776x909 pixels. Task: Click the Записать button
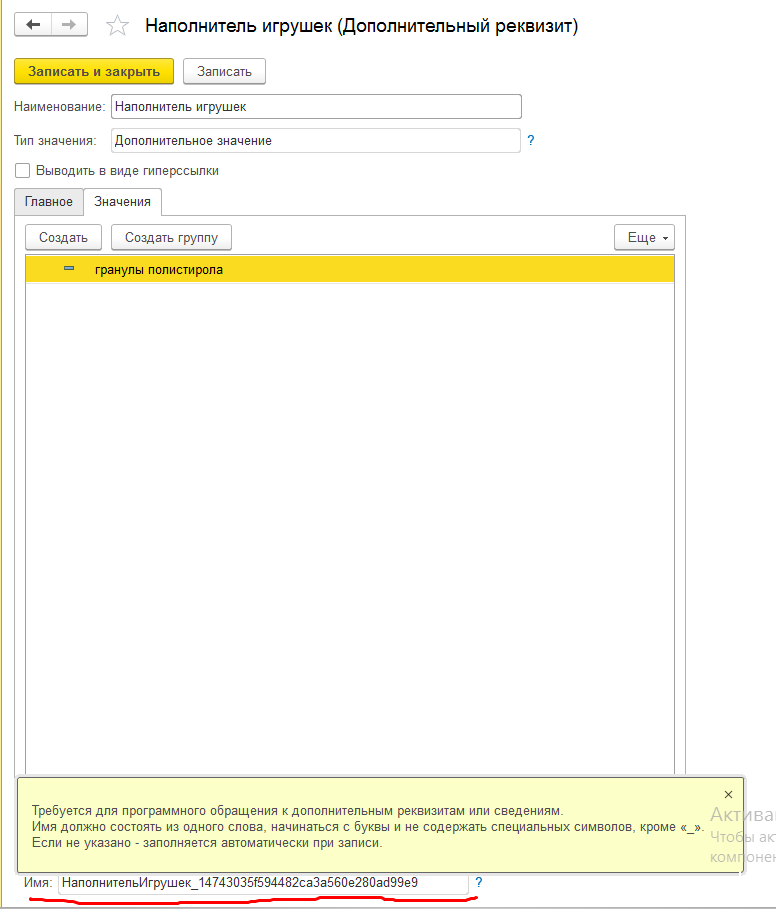(224, 71)
